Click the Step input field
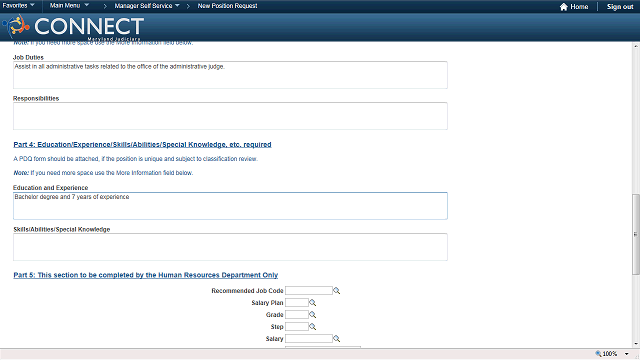 click(x=297, y=327)
